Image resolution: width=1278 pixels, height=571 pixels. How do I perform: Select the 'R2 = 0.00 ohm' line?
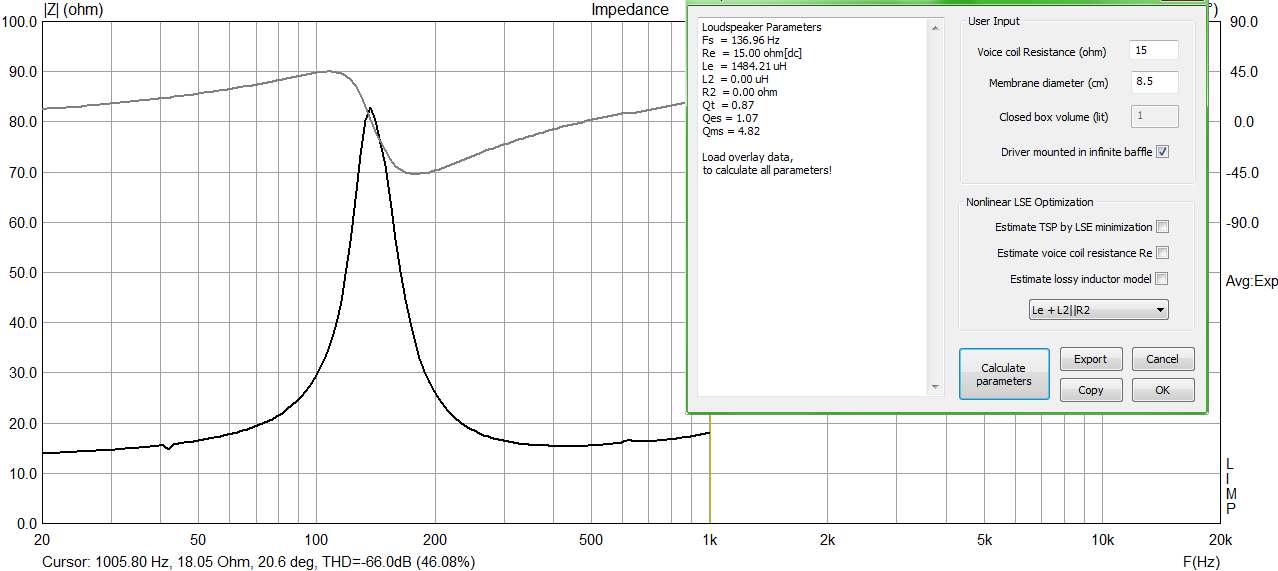(x=740, y=92)
